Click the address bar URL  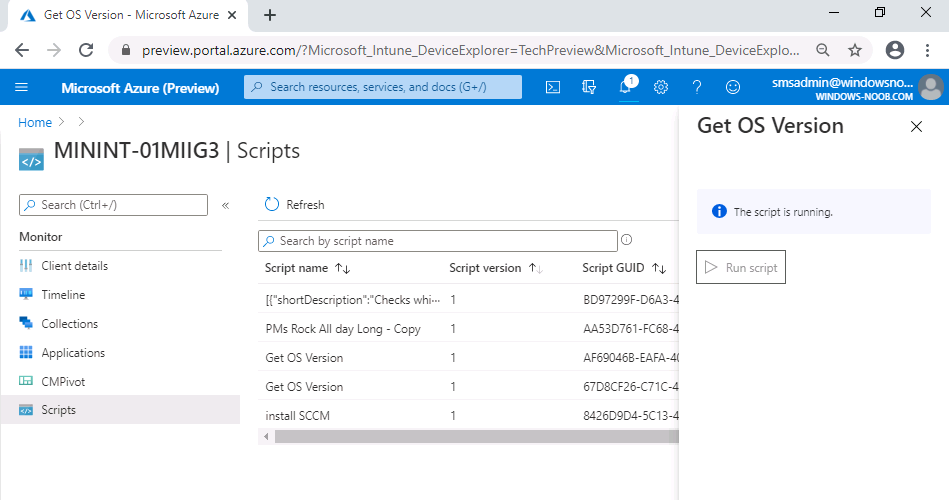470,50
